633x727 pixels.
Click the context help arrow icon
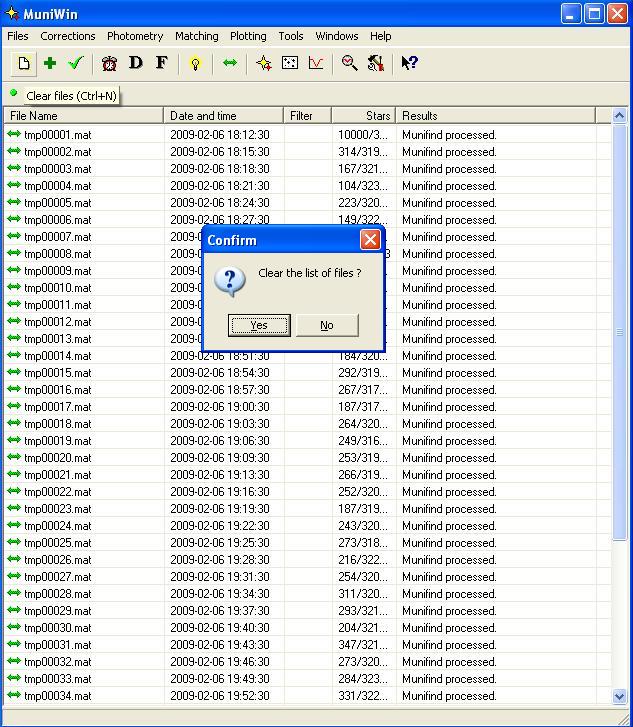click(x=409, y=63)
